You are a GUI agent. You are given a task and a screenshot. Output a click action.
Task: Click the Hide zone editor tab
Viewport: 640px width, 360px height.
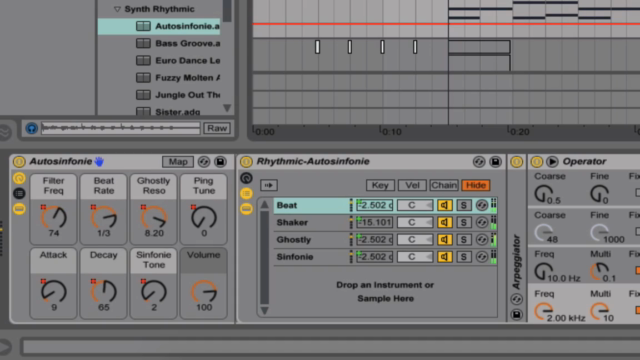pyautogui.click(x=476, y=185)
